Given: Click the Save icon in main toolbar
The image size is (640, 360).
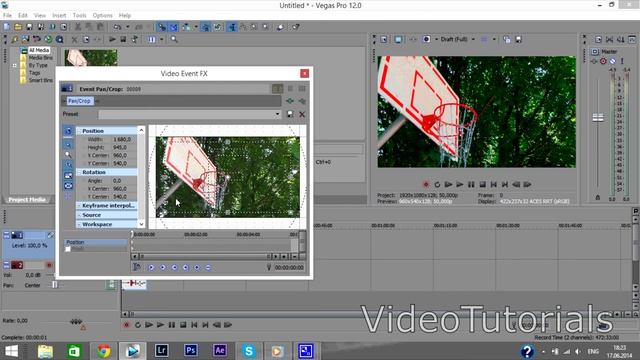Looking at the screenshot, I should pos(29,27).
